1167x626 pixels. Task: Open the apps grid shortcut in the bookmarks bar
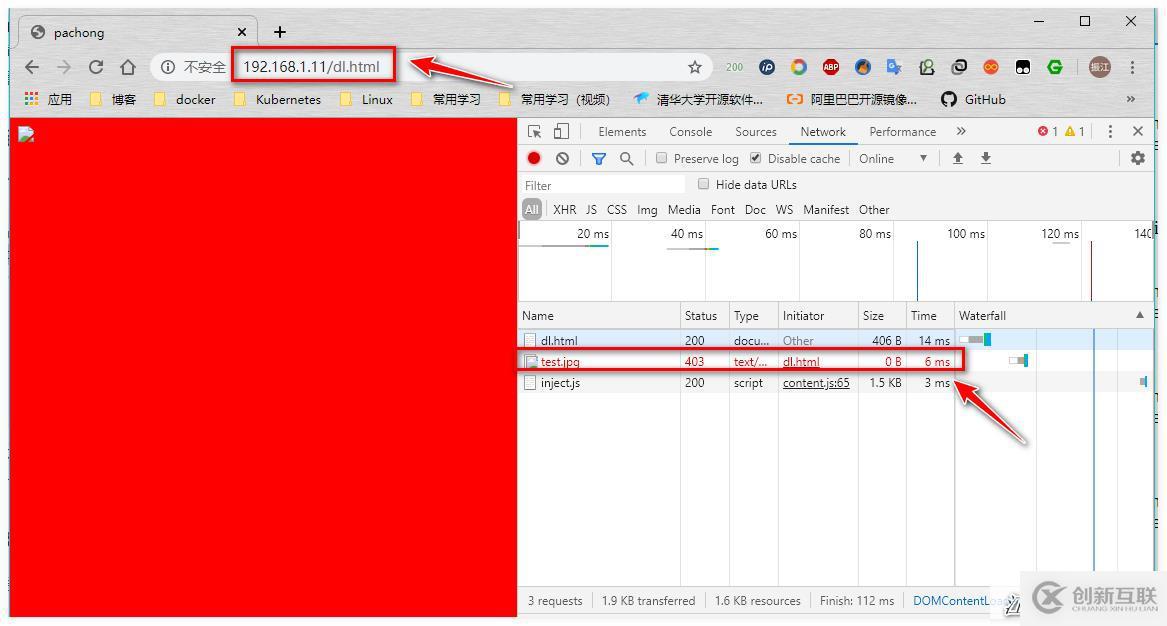31,99
